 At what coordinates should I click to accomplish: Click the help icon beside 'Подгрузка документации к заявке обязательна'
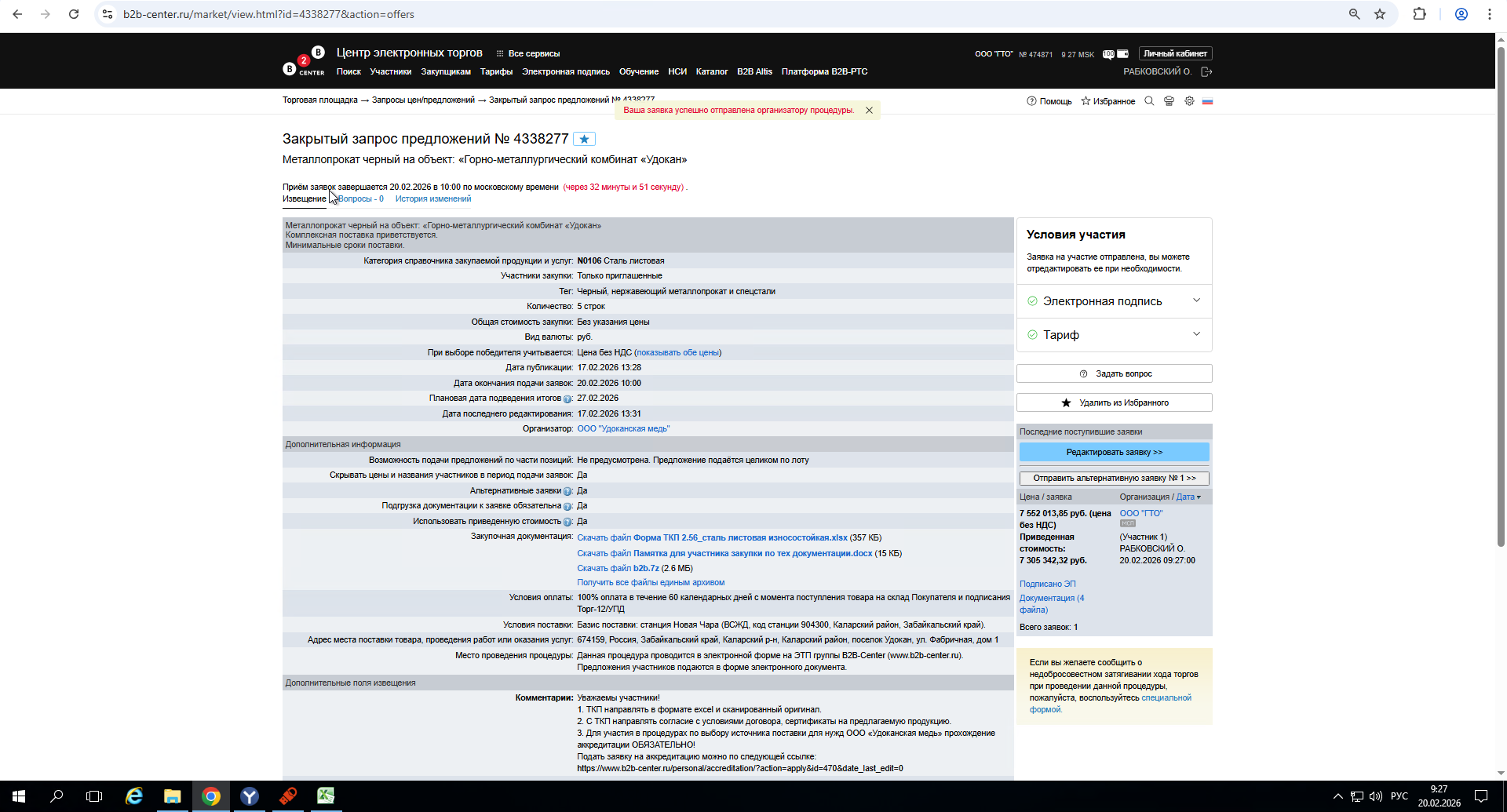pyautogui.click(x=567, y=507)
